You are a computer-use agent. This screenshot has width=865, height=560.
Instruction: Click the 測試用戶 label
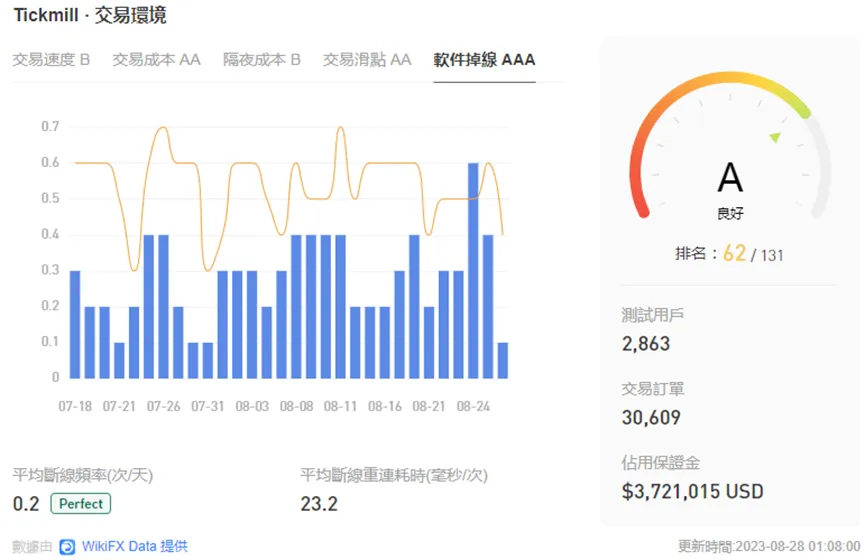(x=653, y=315)
